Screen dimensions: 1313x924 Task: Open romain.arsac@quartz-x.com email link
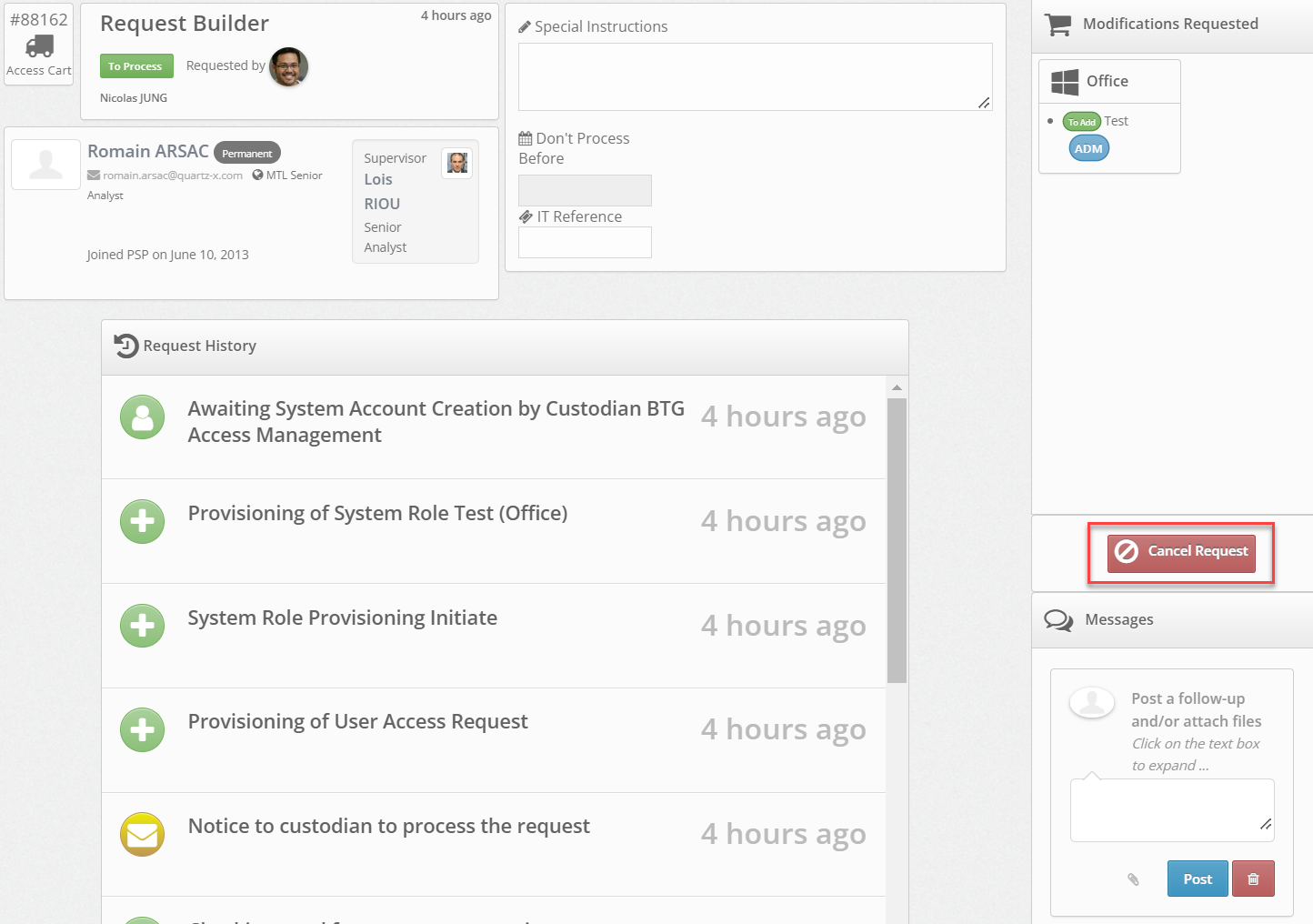(x=172, y=176)
